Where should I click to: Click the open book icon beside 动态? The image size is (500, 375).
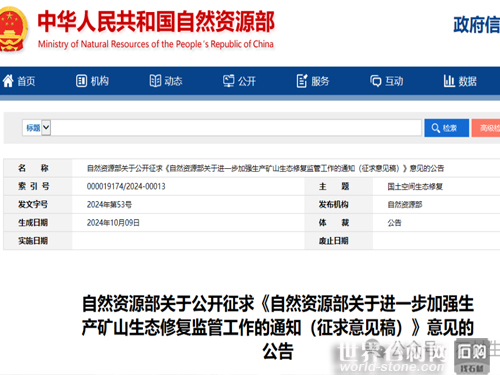point(155,81)
